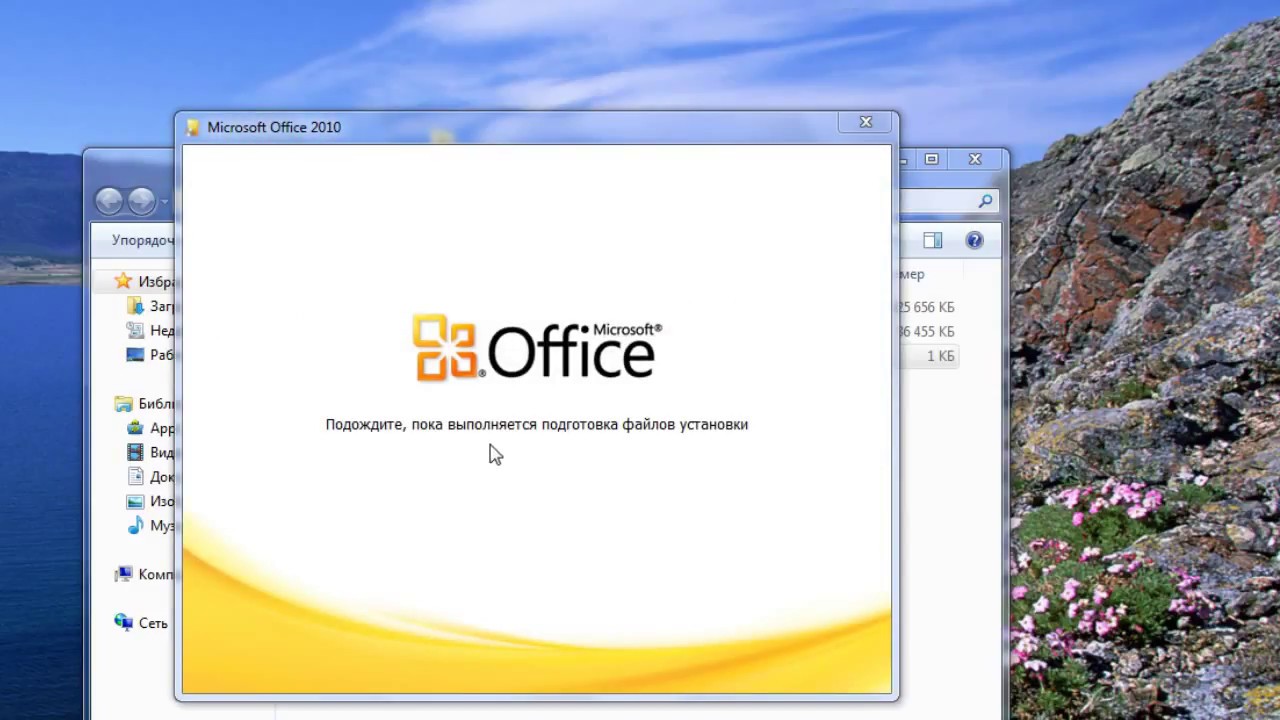Select the file sized 25 656 КБ

coord(926,307)
